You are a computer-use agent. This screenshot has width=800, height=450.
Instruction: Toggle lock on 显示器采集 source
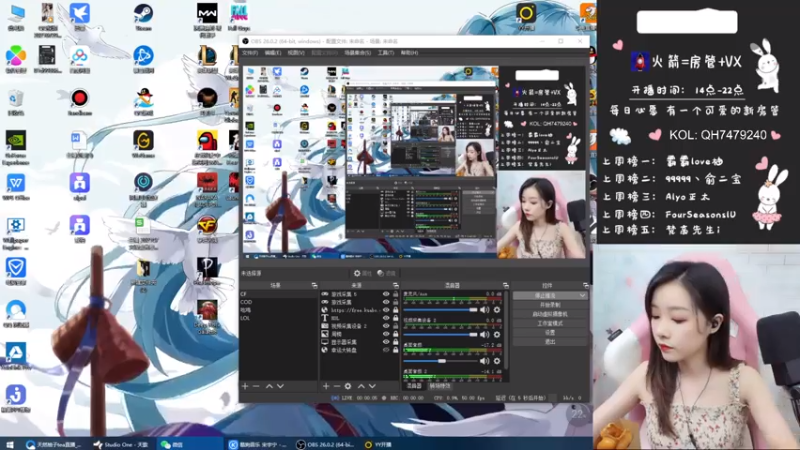(x=395, y=342)
